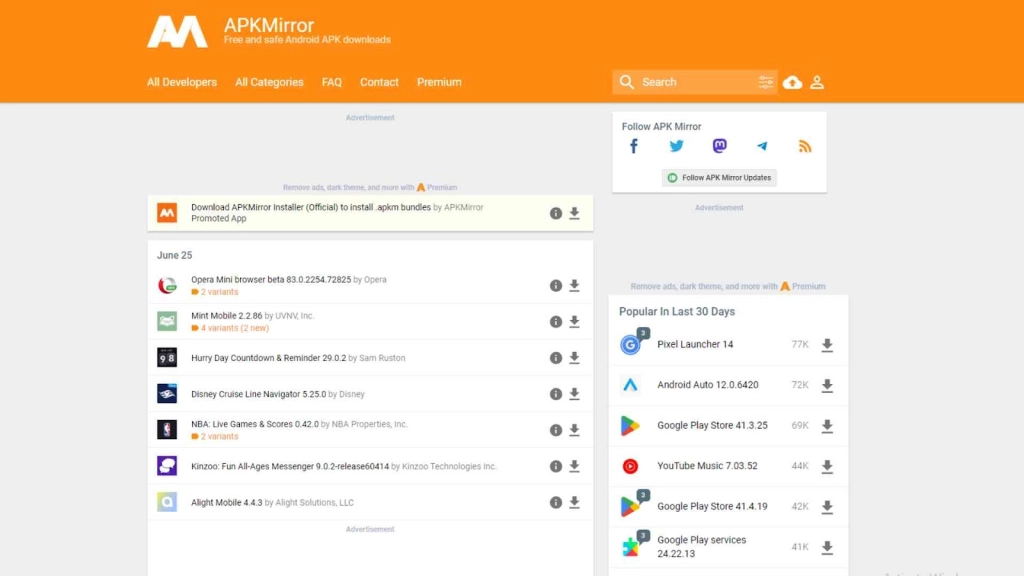Show info for Mint Mobile 2.2.86
The image size is (1024, 576).
pos(556,322)
